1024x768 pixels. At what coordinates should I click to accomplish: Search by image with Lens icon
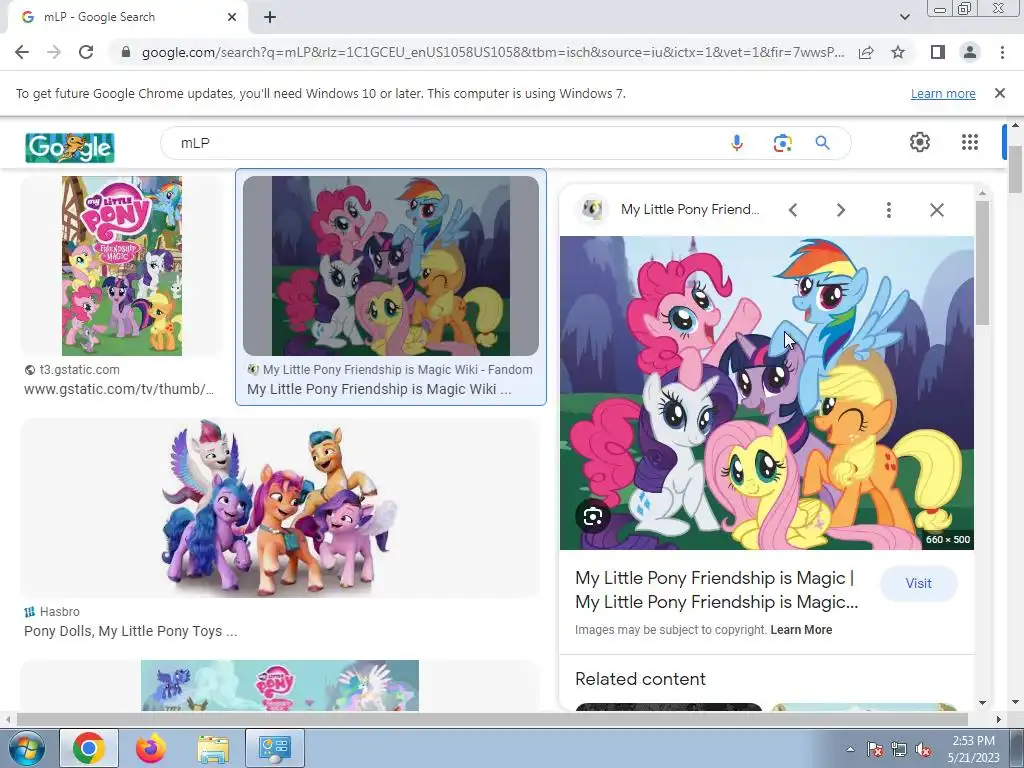(782, 143)
